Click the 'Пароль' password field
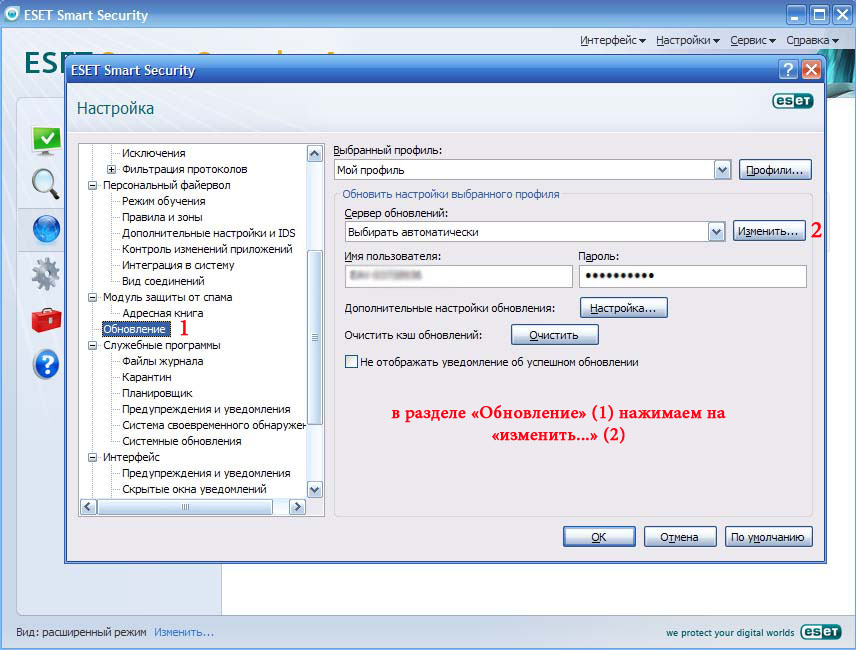Image resolution: width=856 pixels, height=650 pixels. pyautogui.click(x=693, y=276)
